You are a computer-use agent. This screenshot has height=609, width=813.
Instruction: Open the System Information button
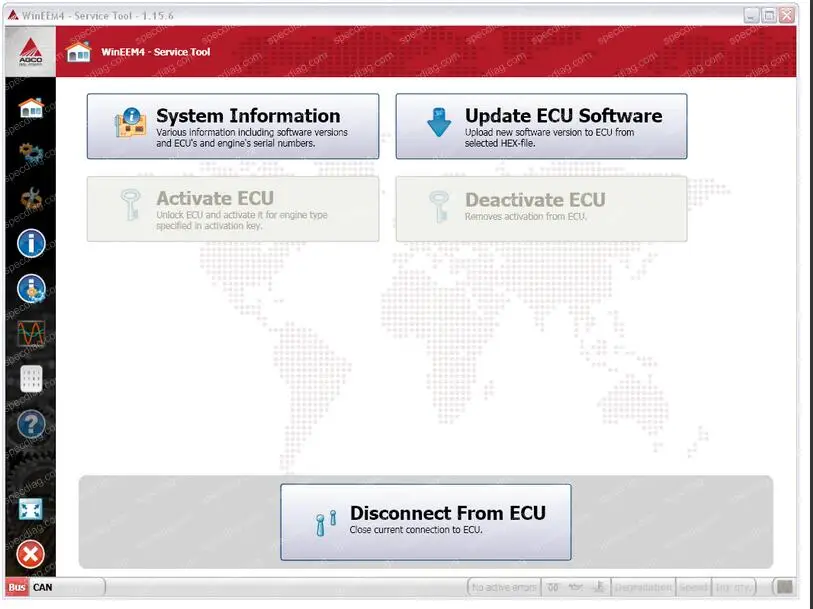point(233,126)
